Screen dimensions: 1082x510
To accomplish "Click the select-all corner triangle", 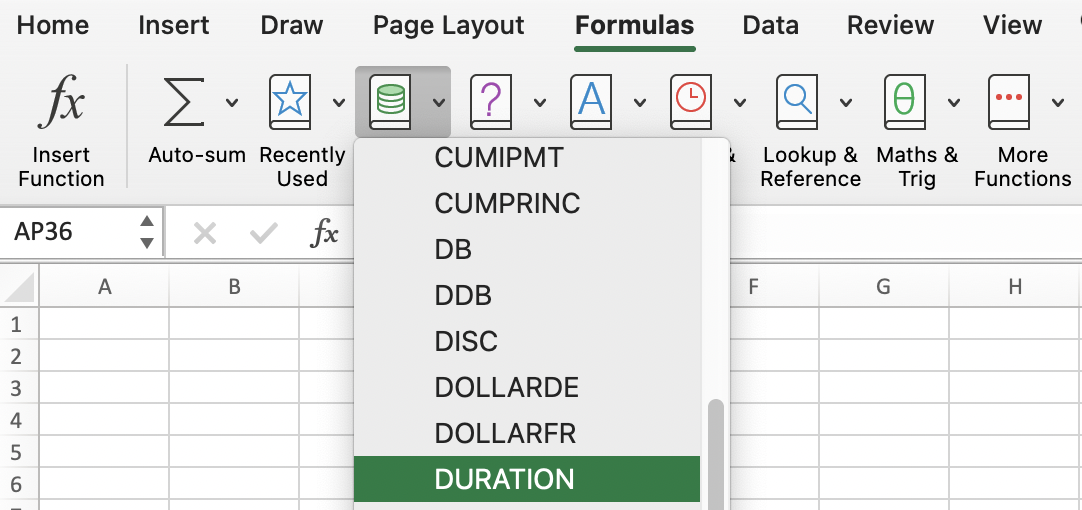I will pyautogui.click(x=19, y=287).
